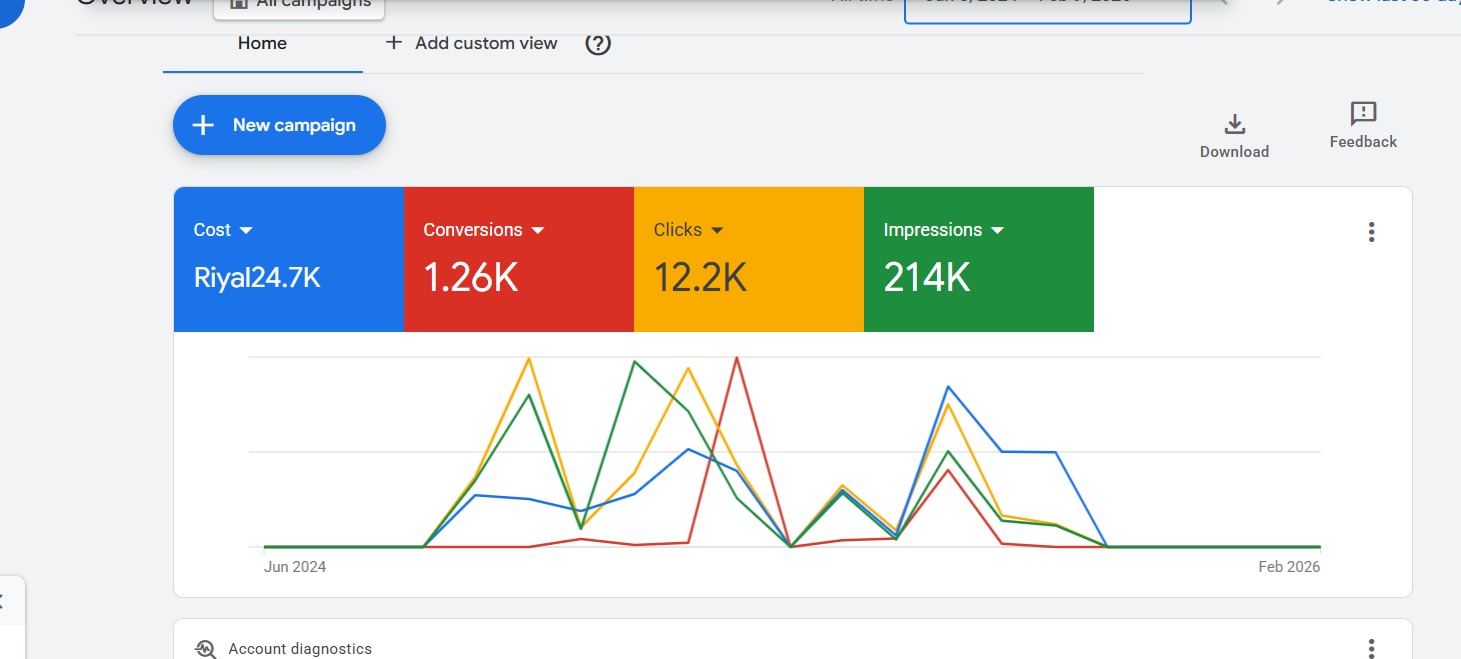Expand the Clicks metric dropdown arrow
Screen dimensions: 1461x659
pyautogui.click(x=716, y=231)
